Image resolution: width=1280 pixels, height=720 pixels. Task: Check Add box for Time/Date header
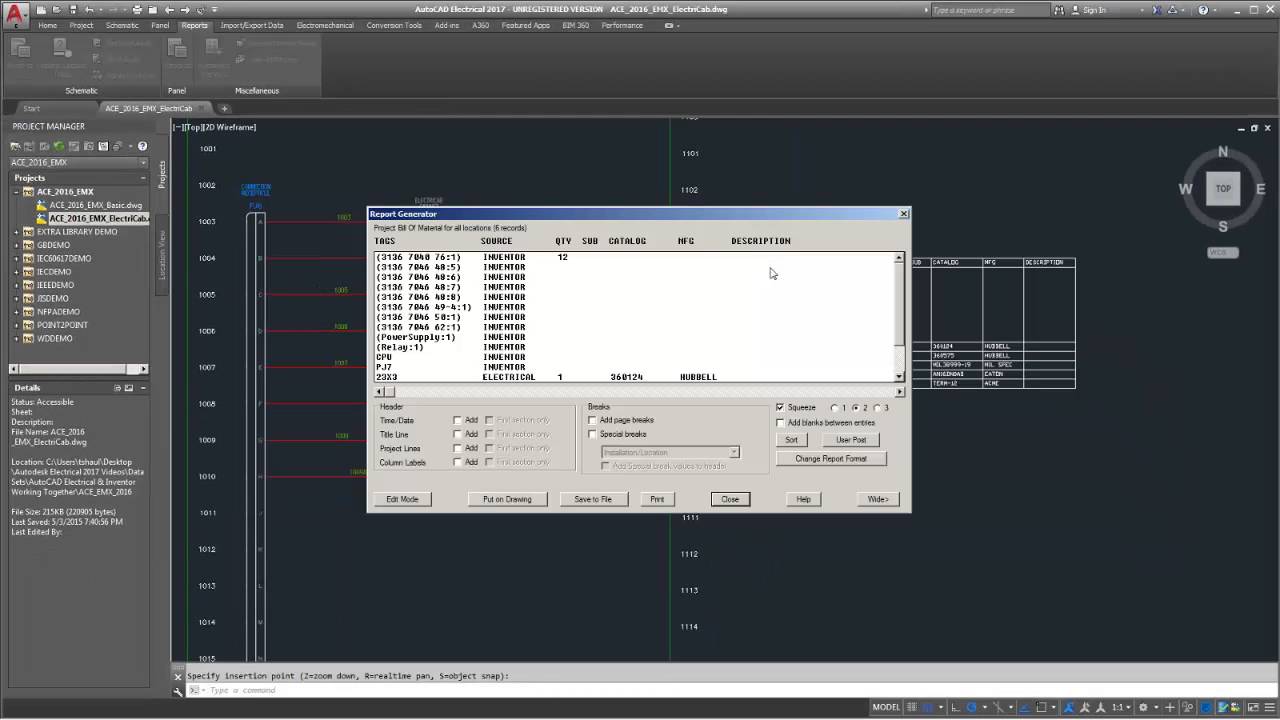coord(458,420)
